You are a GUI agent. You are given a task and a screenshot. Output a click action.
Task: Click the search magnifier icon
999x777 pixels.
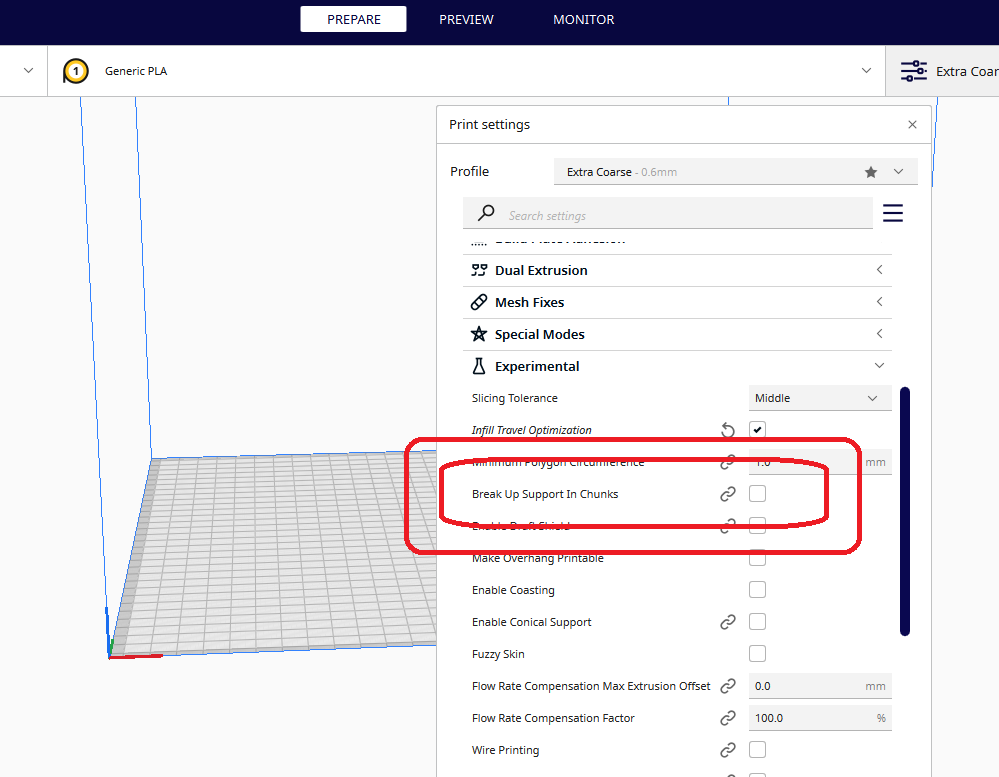click(486, 213)
